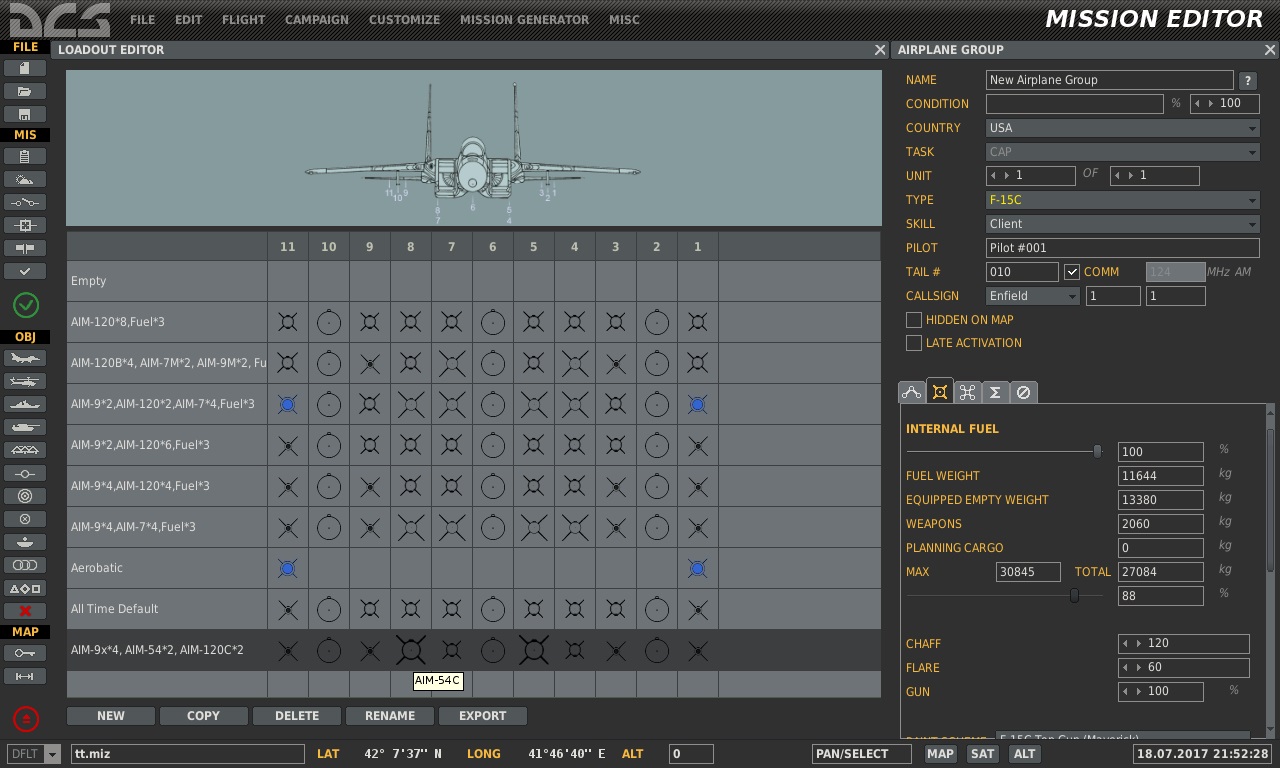Click the save mission disk icon
1280x768 pixels.
(x=25, y=114)
